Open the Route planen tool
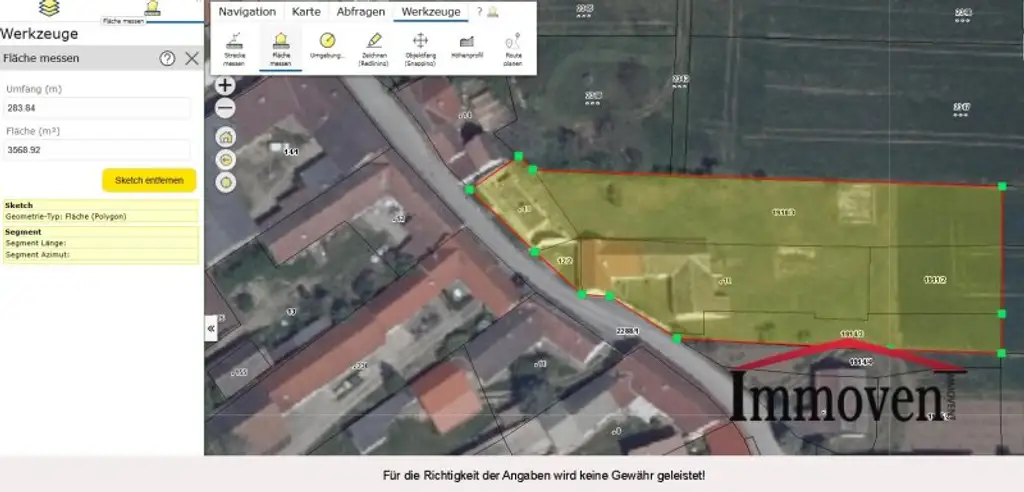This screenshot has width=1024, height=492. coord(513,47)
